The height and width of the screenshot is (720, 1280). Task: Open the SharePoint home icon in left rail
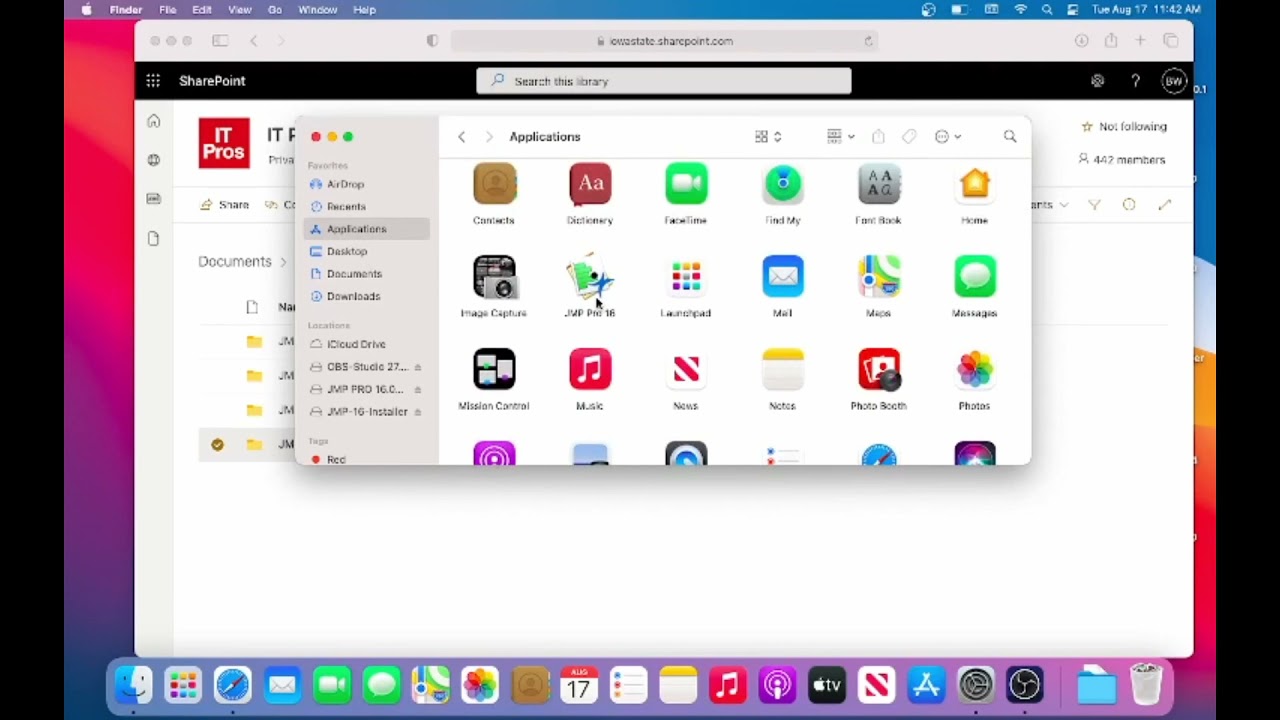tap(153, 122)
